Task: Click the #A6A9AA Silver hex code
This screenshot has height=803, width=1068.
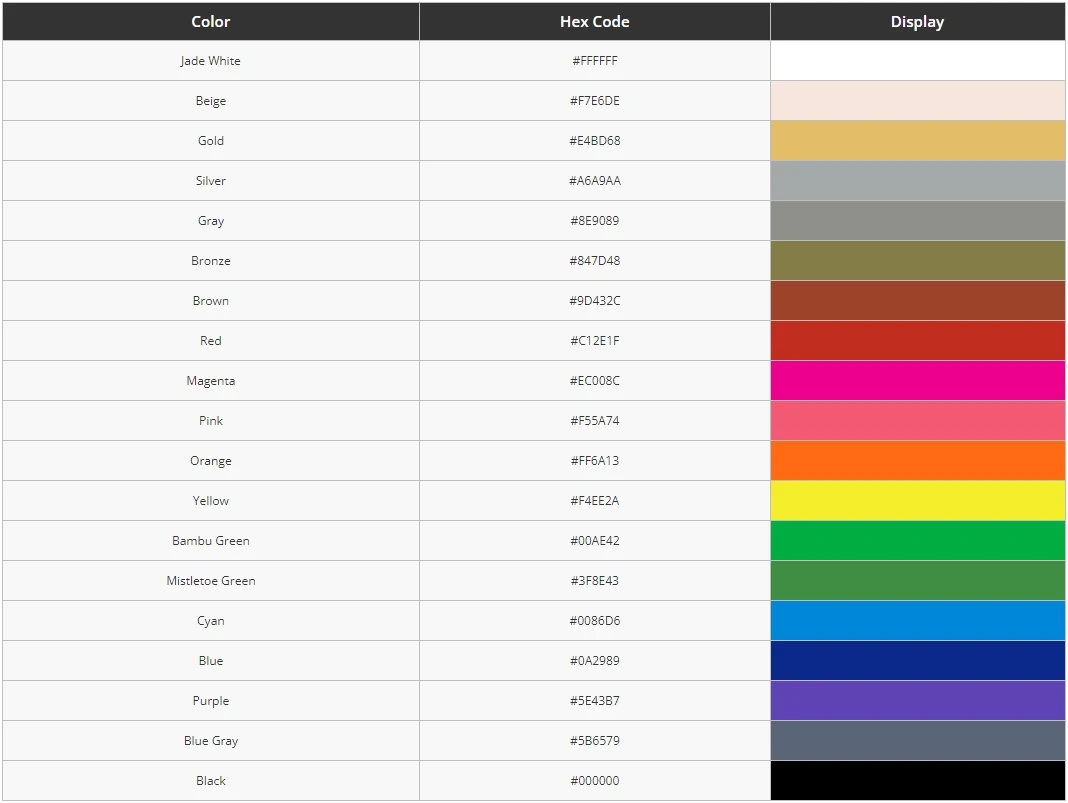Action: click(x=594, y=181)
